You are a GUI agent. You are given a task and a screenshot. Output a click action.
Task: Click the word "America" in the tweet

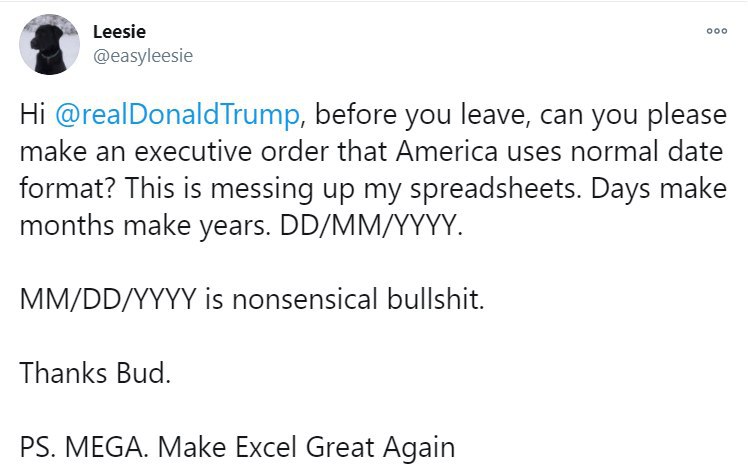pyautogui.click(x=447, y=152)
